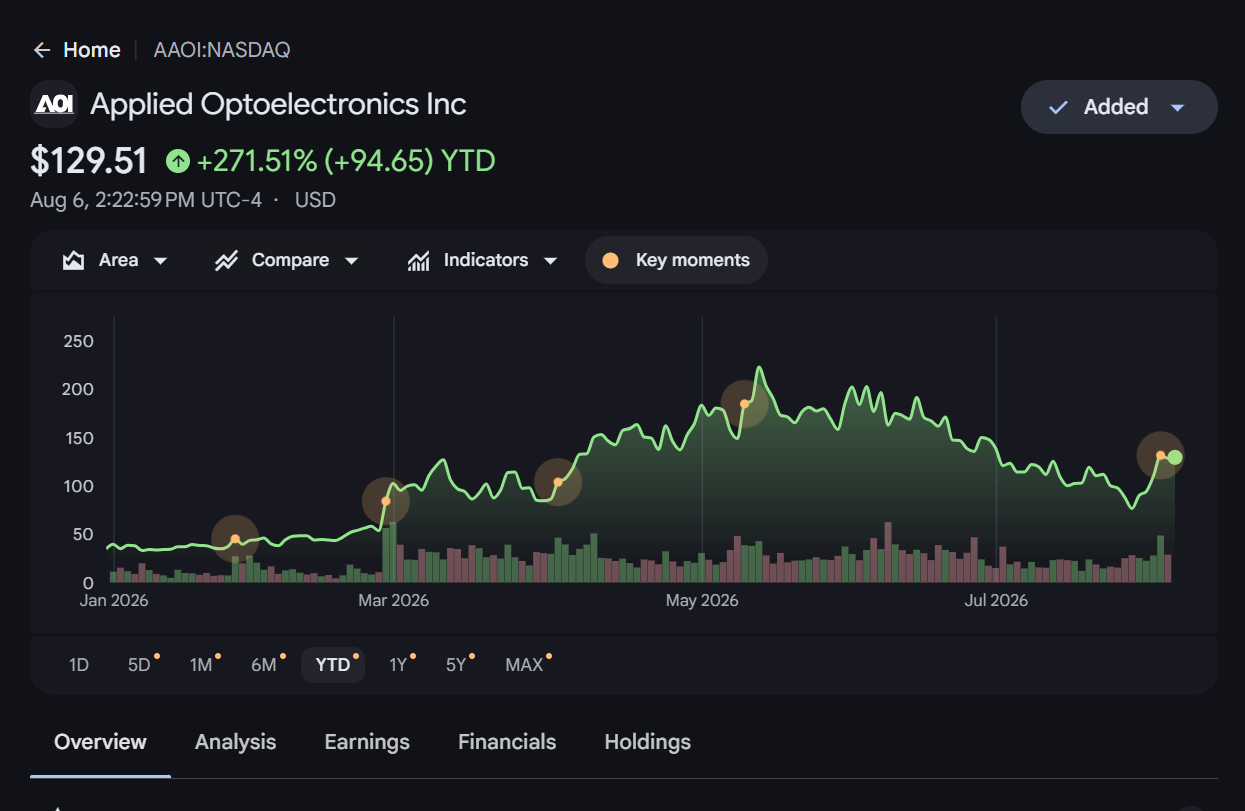Screen dimensions: 1245x811
Task: Click the Compare lines icon
Action: [226, 261]
